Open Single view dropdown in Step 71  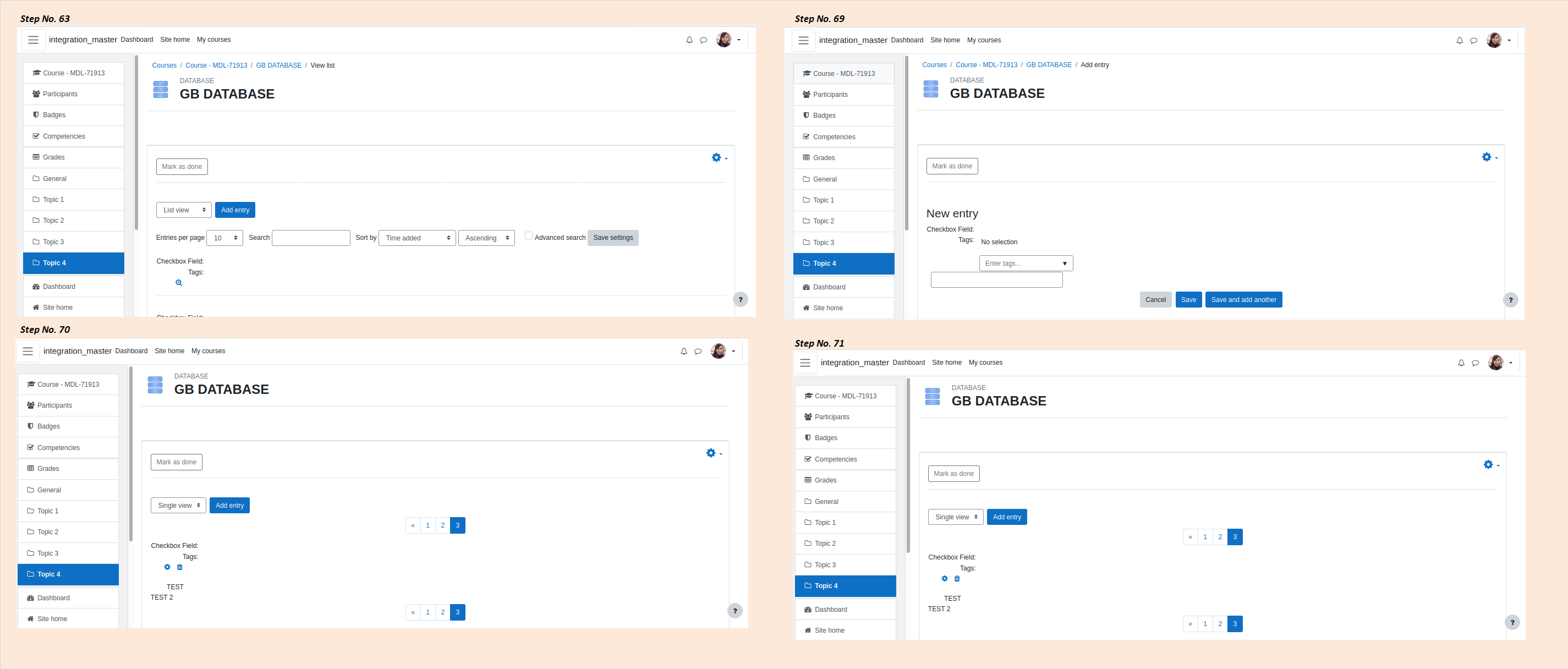pos(956,517)
